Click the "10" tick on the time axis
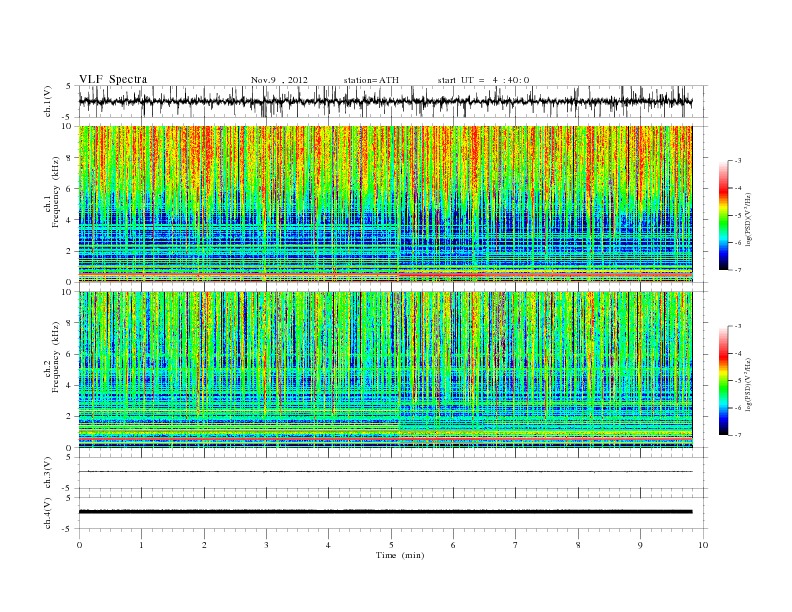 [703, 545]
